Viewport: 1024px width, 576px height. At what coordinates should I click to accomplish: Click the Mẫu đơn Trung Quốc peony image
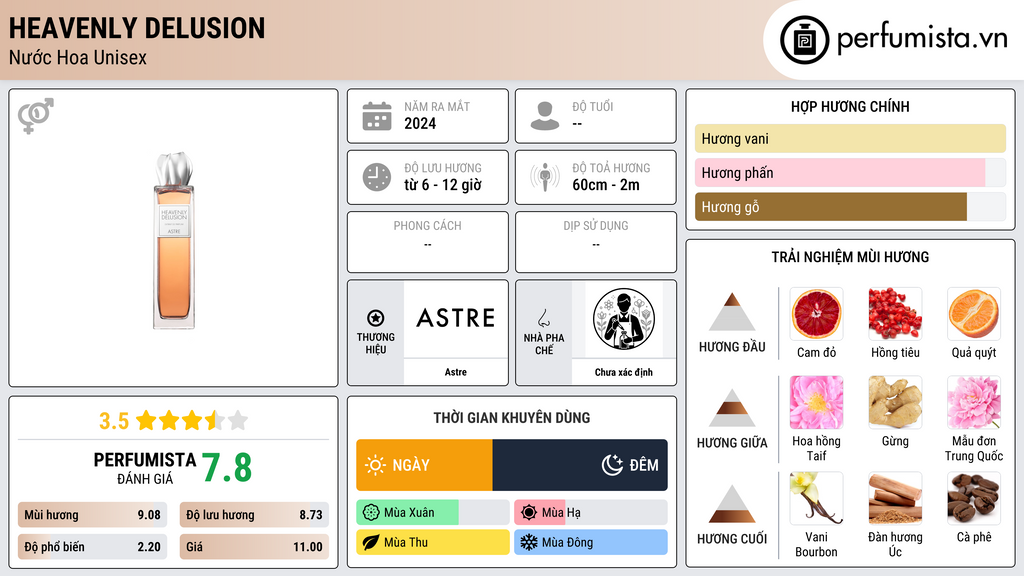pos(974,402)
